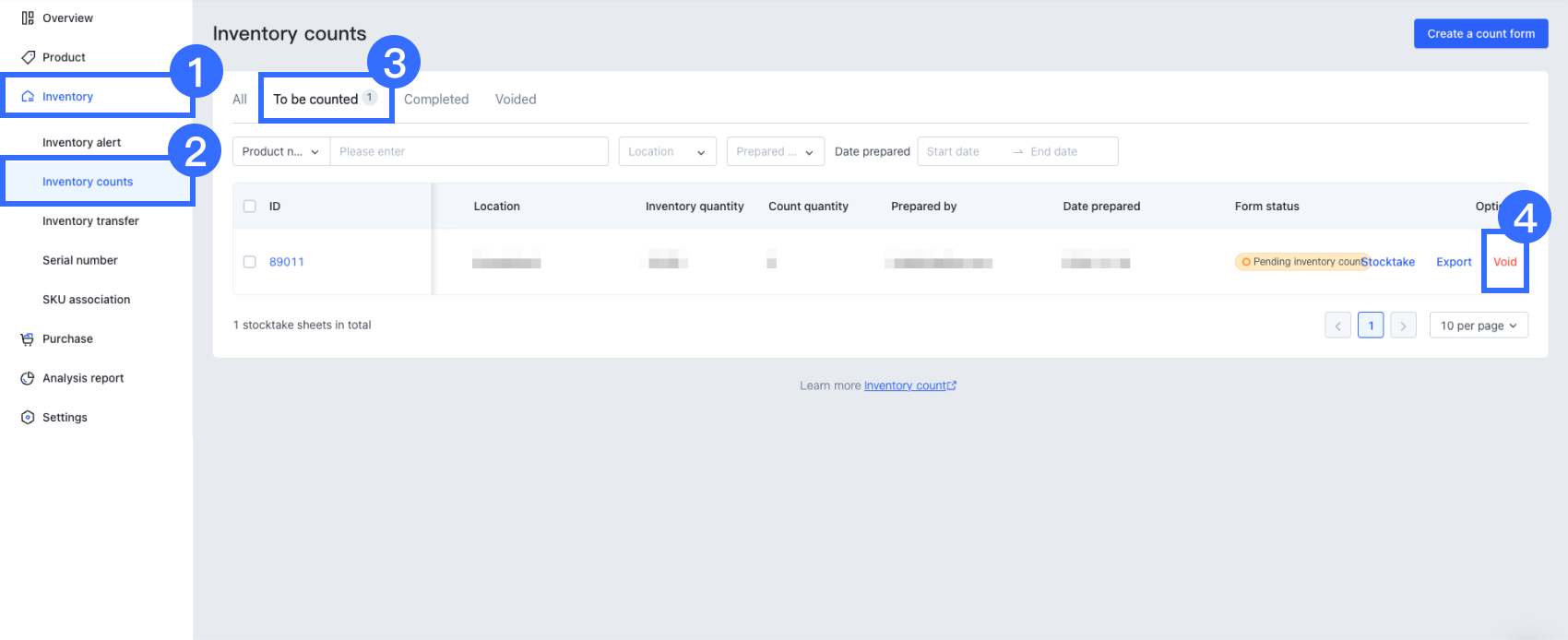Click the Product tag icon
The image size is (1568, 640).
tap(28, 57)
